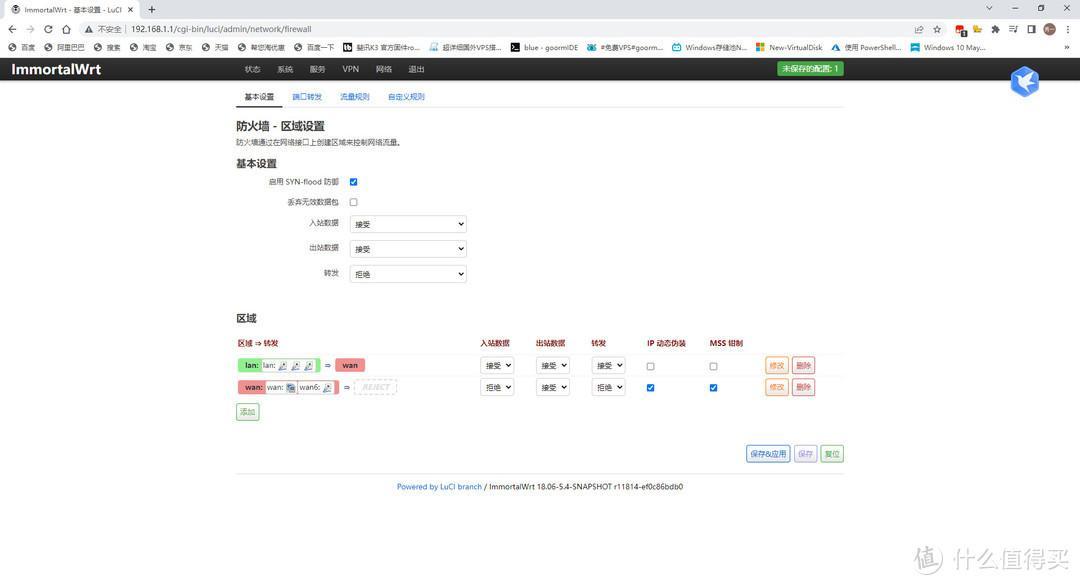Open the 网络 menu
The image size is (1080, 585).
(384, 69)
